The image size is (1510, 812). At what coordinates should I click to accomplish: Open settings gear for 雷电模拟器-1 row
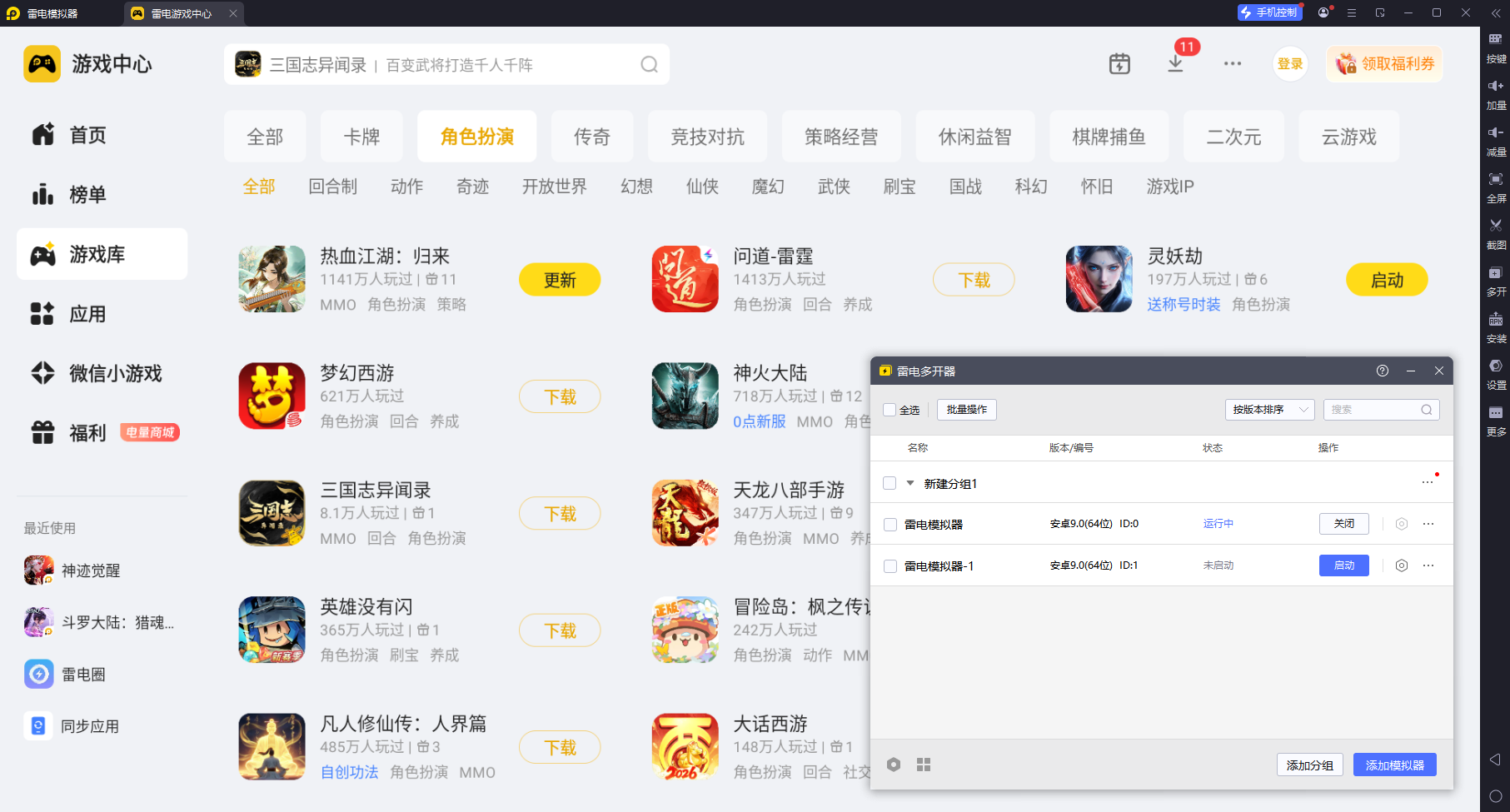(1402, 565)
